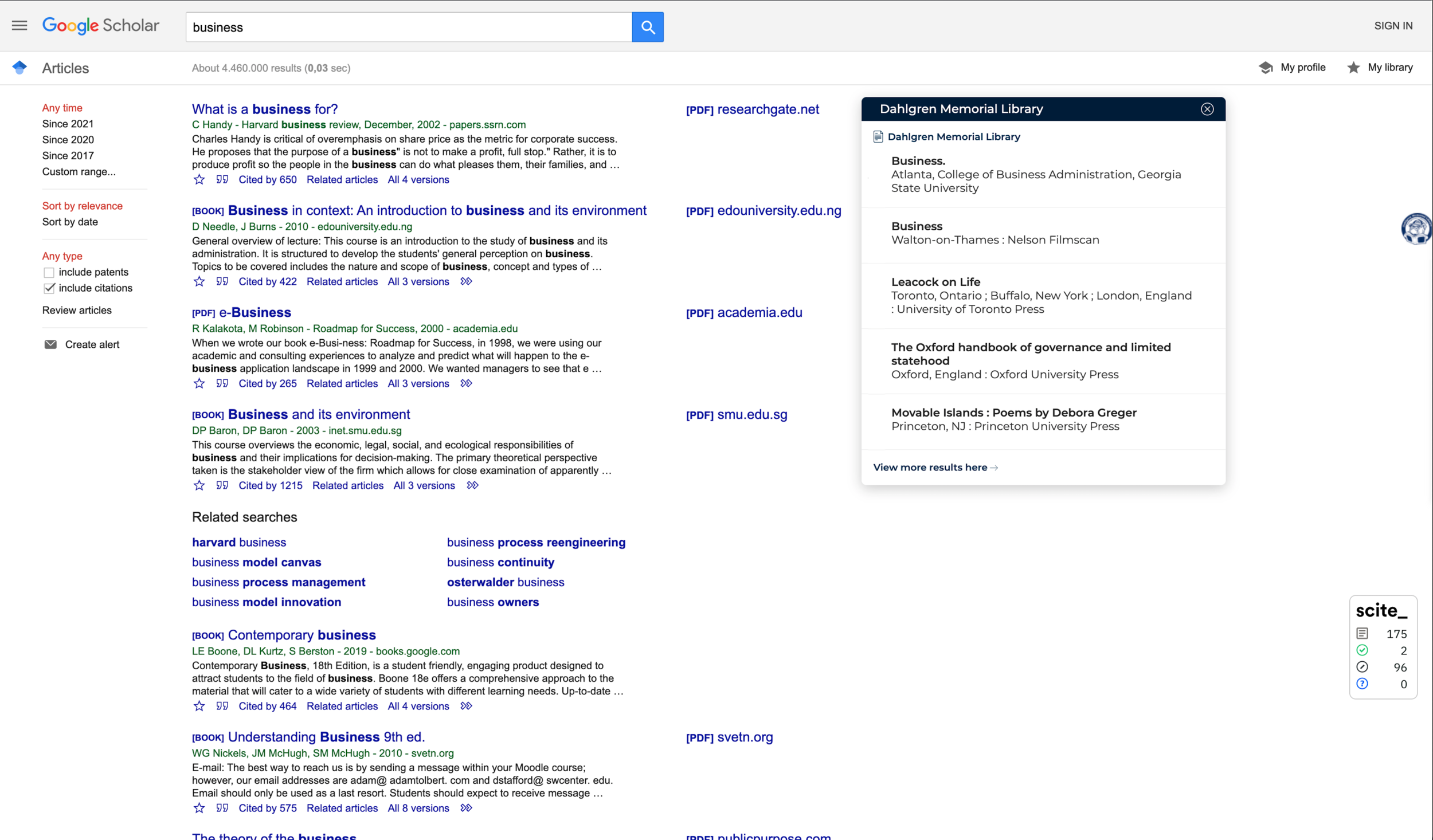
Task: Click the blue search magnifier button
Action: 648,27
